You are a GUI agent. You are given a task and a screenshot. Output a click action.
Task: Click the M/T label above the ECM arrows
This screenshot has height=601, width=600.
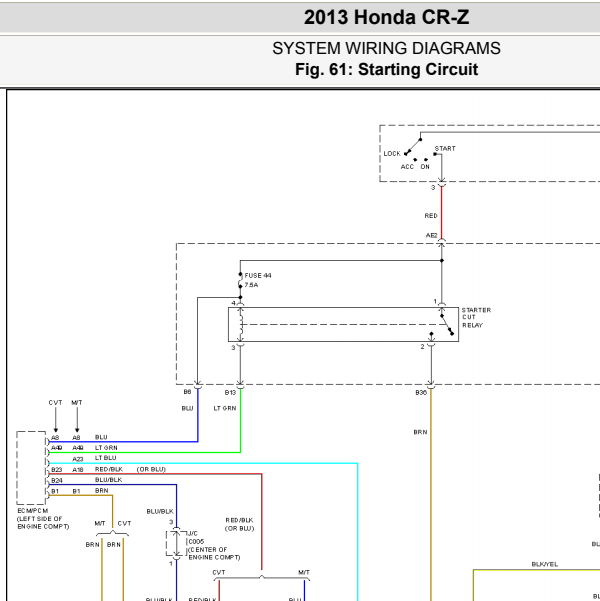coord(77,402)
